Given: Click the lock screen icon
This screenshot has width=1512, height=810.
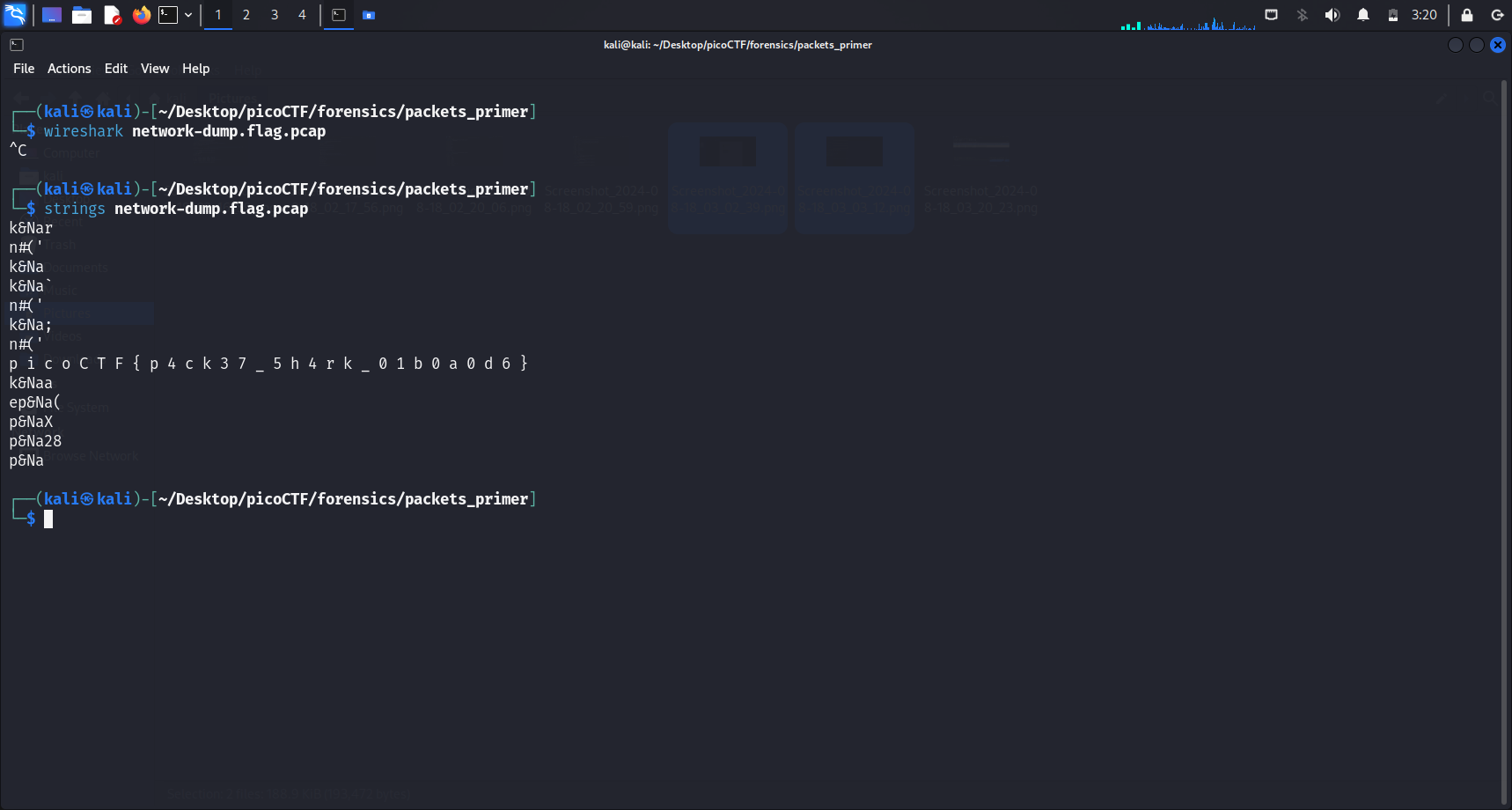Looking at the screenshot, I should tap(1467, 15).
